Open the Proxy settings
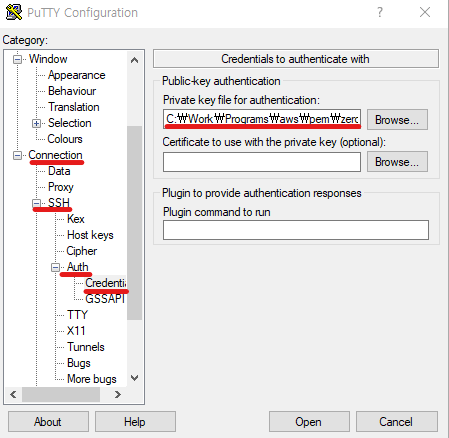This screenshot has height=438, width=449. coord(61,187)
